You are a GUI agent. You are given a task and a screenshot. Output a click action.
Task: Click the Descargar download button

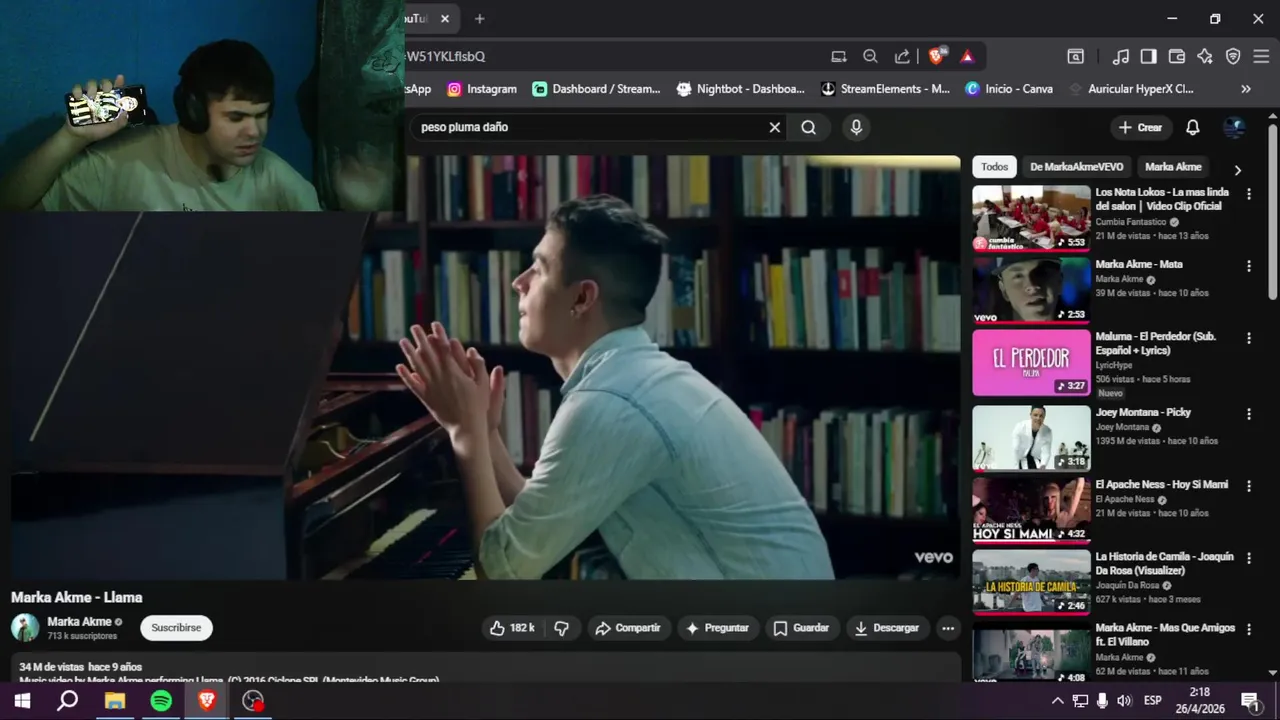[886, 628]
